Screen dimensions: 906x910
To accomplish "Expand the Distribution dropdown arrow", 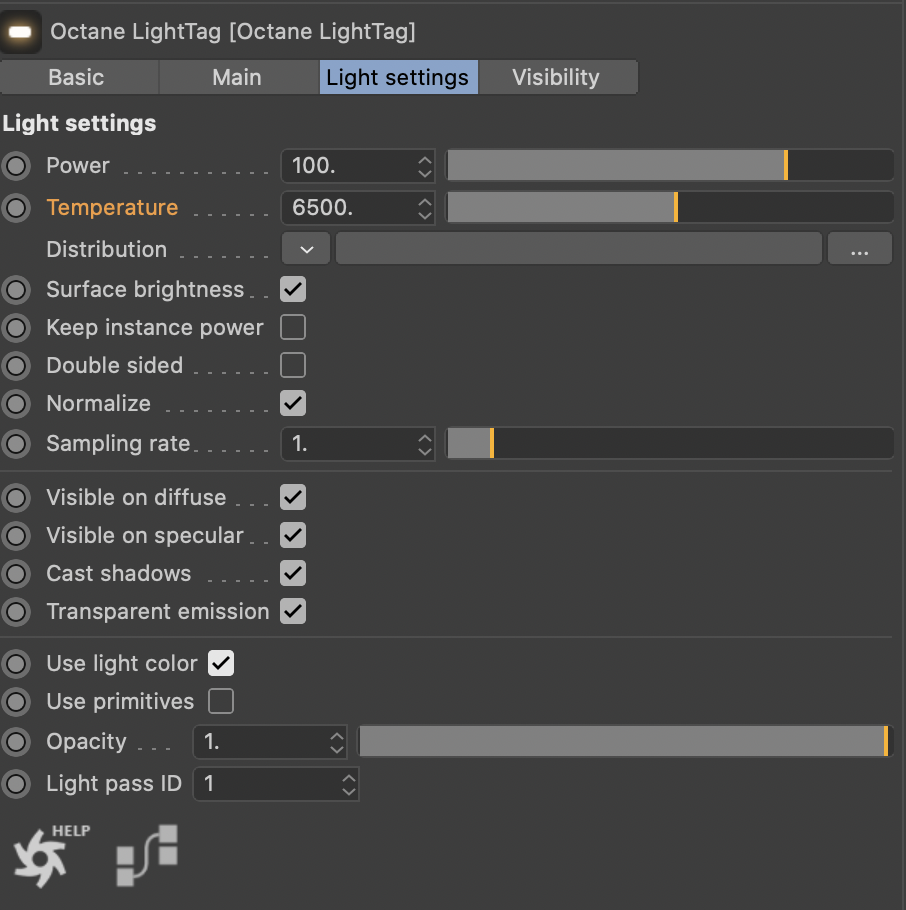I will [x=307, y=249].
